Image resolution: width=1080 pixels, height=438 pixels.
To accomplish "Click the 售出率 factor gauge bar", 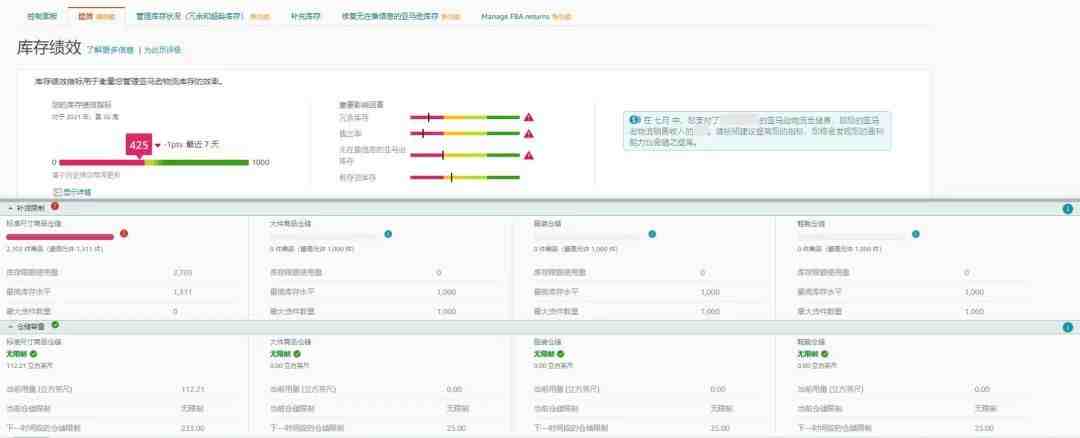I will [465, 134].
